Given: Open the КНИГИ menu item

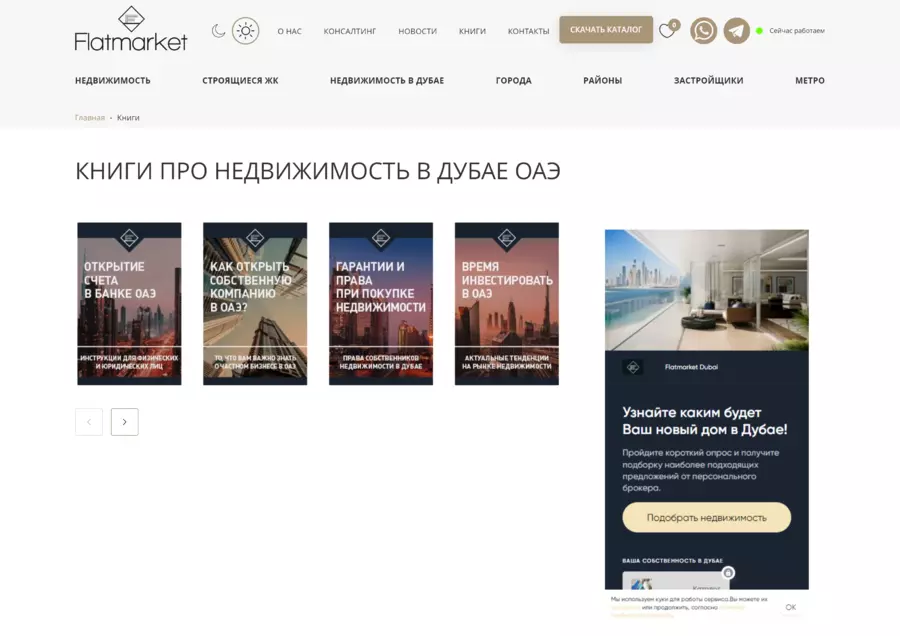Looking at the screenshot, I should (472, 31).
